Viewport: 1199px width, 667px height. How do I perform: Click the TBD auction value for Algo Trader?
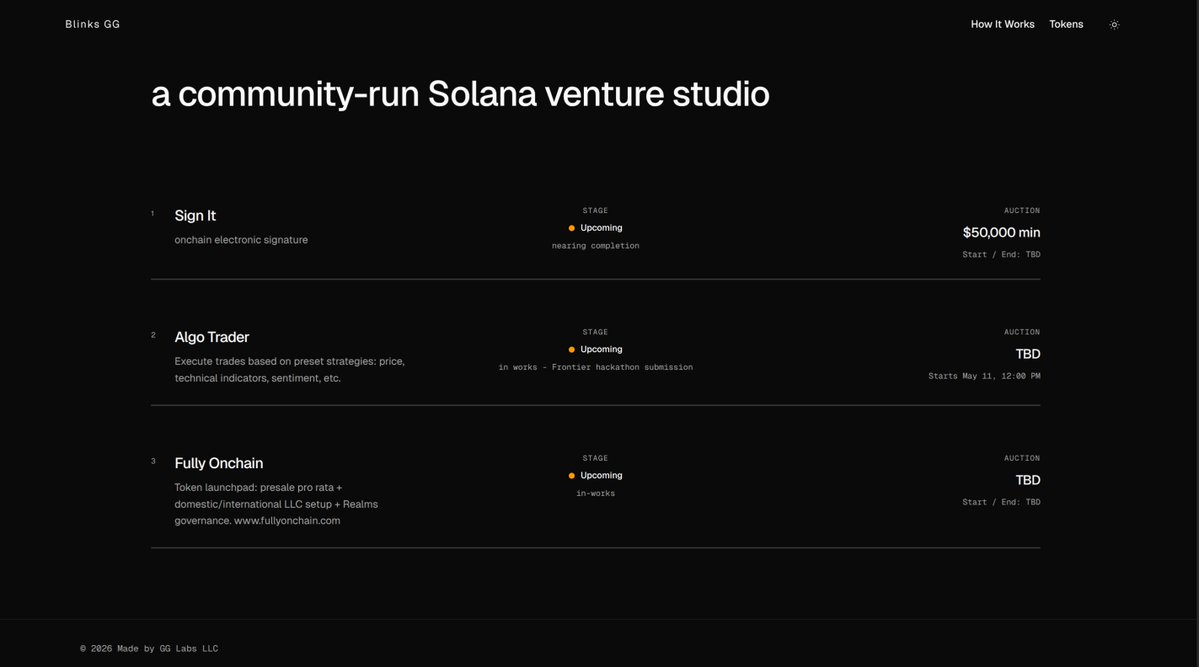tap(1028, 354)
